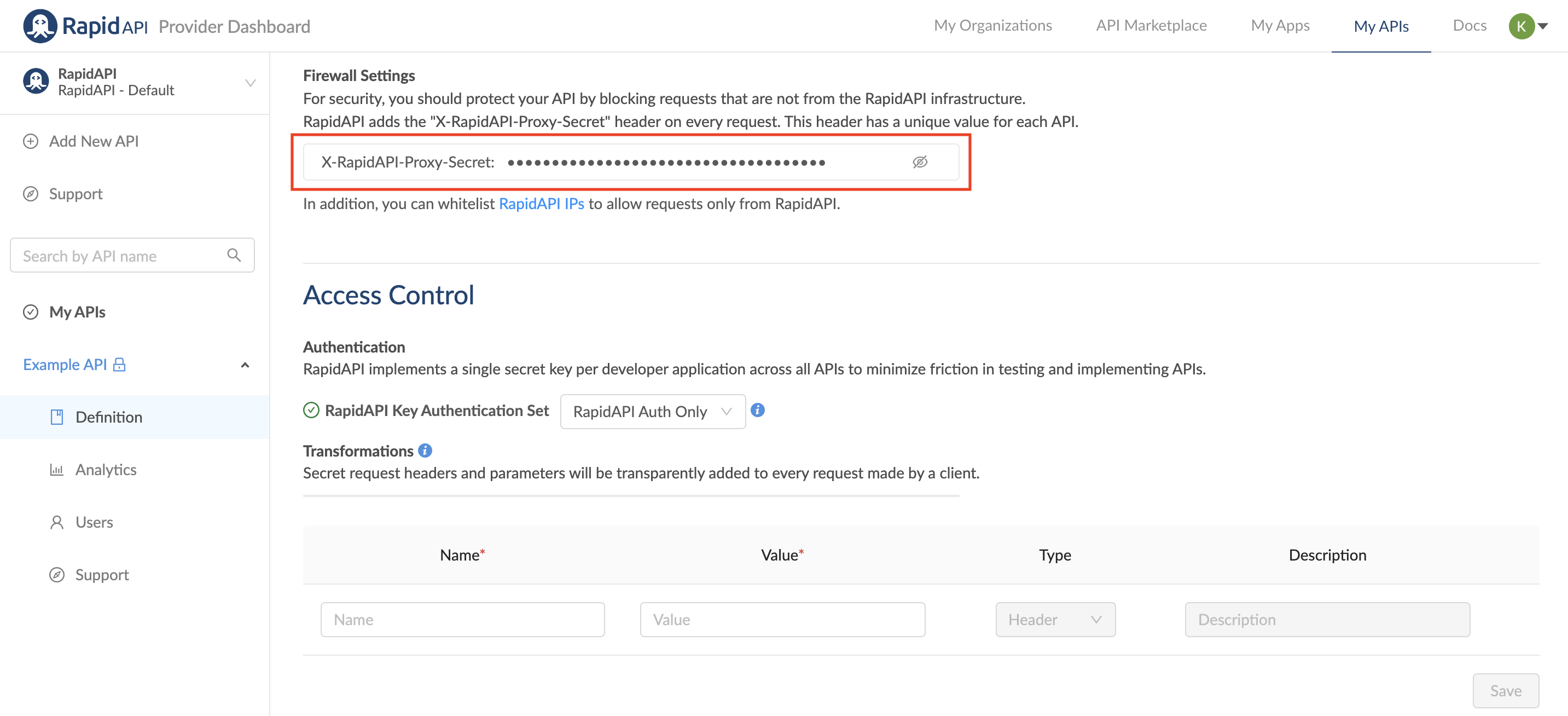Click the Save button
The image size is (1568, 716).
click(x=1505, y=690)
